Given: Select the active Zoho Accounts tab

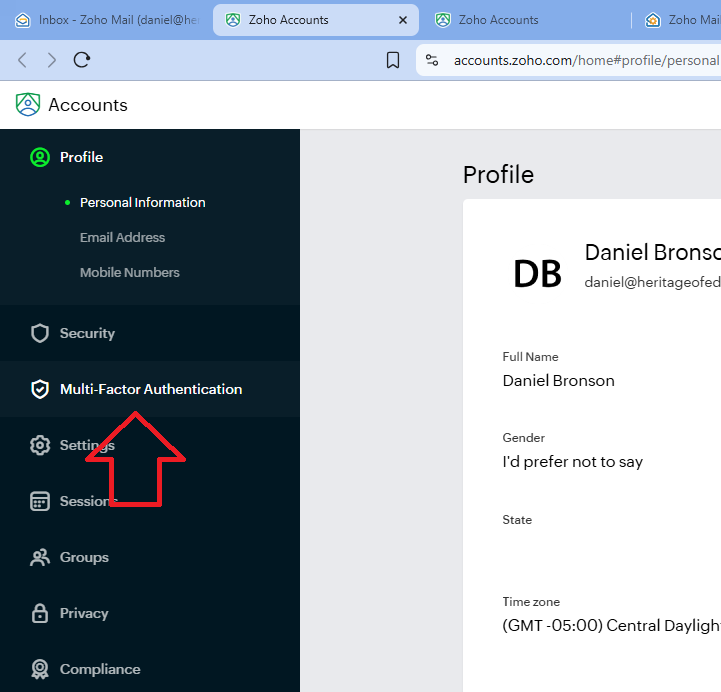Looking at the screenshot, I should [315, 20].
